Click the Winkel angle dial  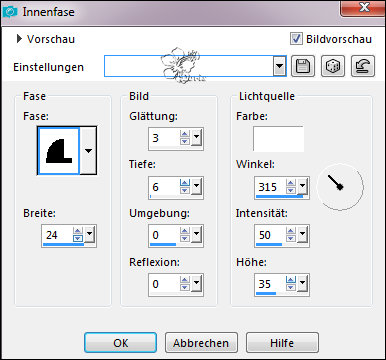click(340, 187)
